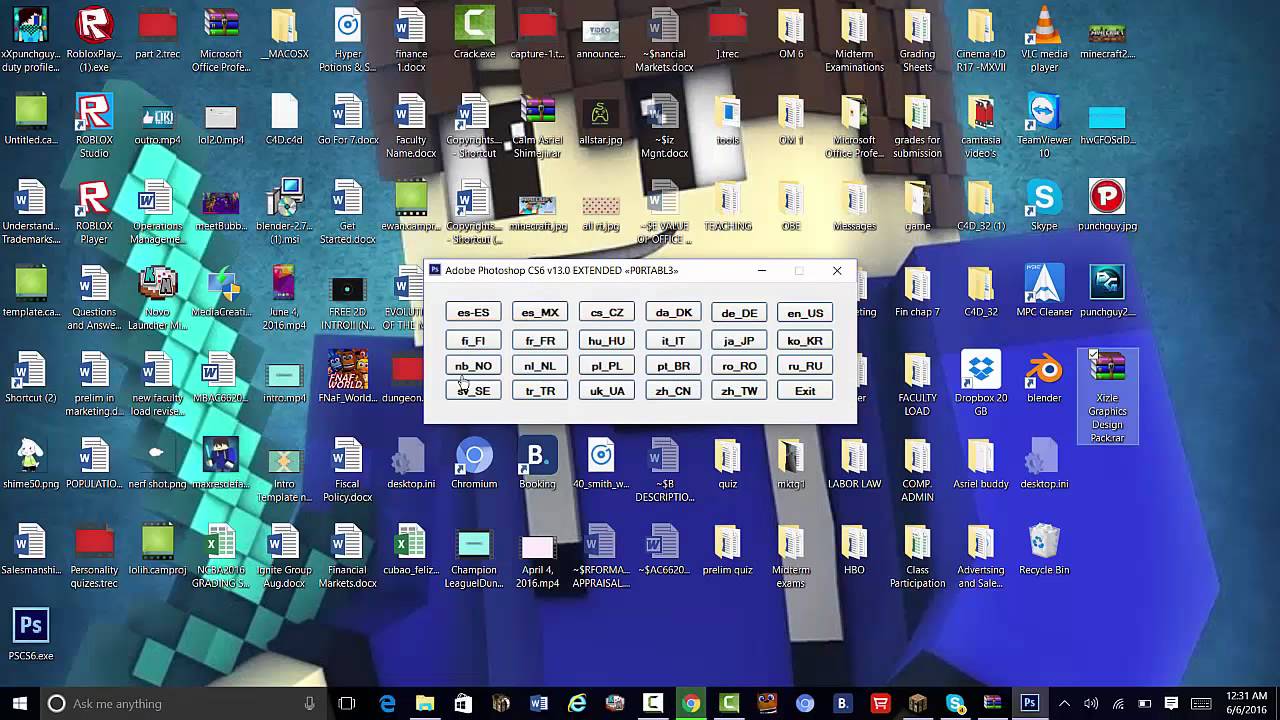Viewport: 1280px width, 720px height.
Task: Click the Cortana microphone icon
Action: [309, 703]
